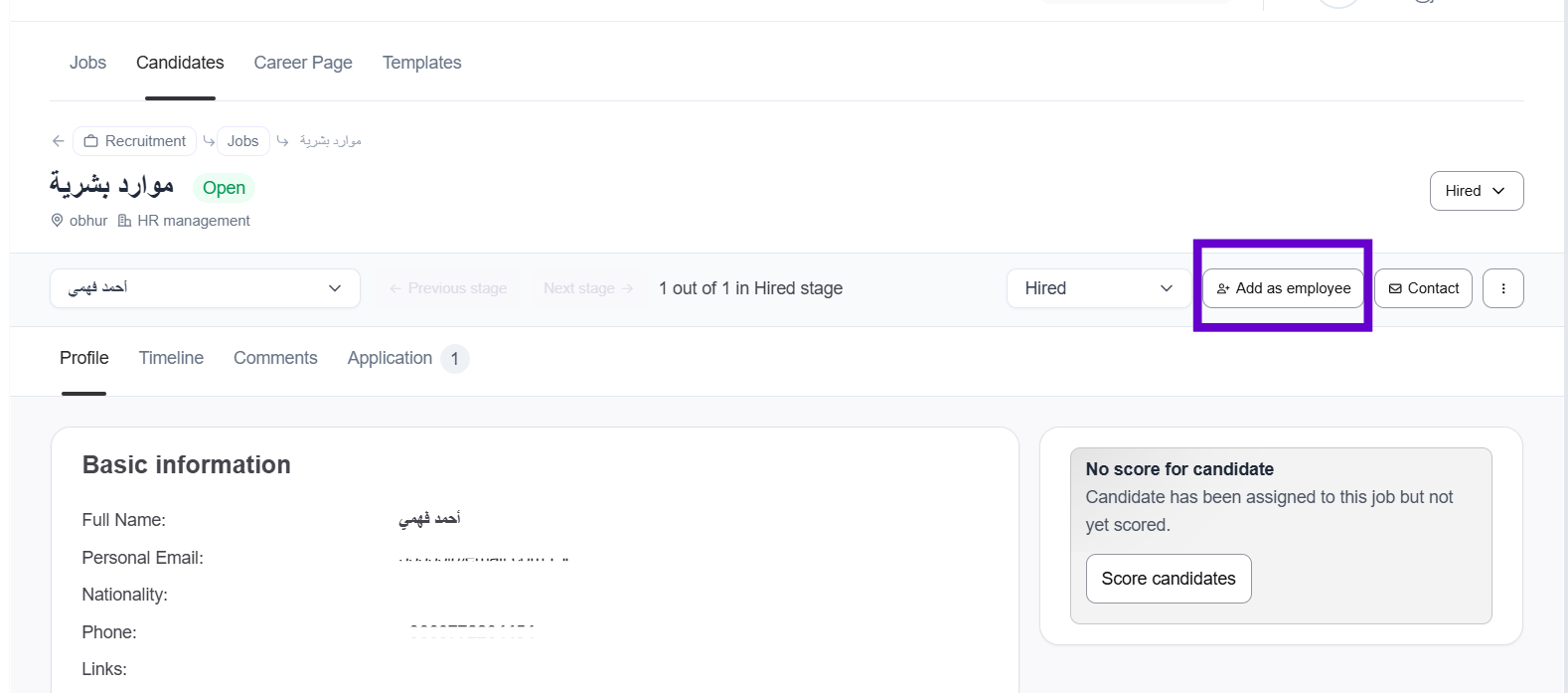The image size is (1568, 693).
Task: Switch to the Jobs top tab
Action: tap(87, 63)
